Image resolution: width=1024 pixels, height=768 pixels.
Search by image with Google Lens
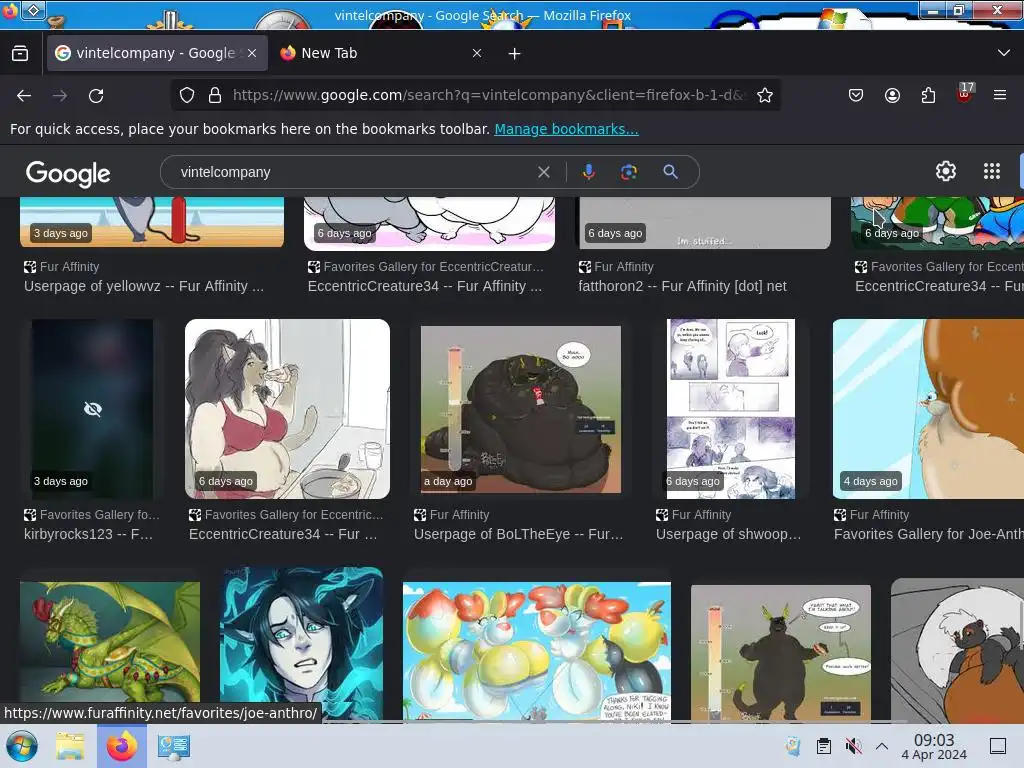(x=628, y=172)
